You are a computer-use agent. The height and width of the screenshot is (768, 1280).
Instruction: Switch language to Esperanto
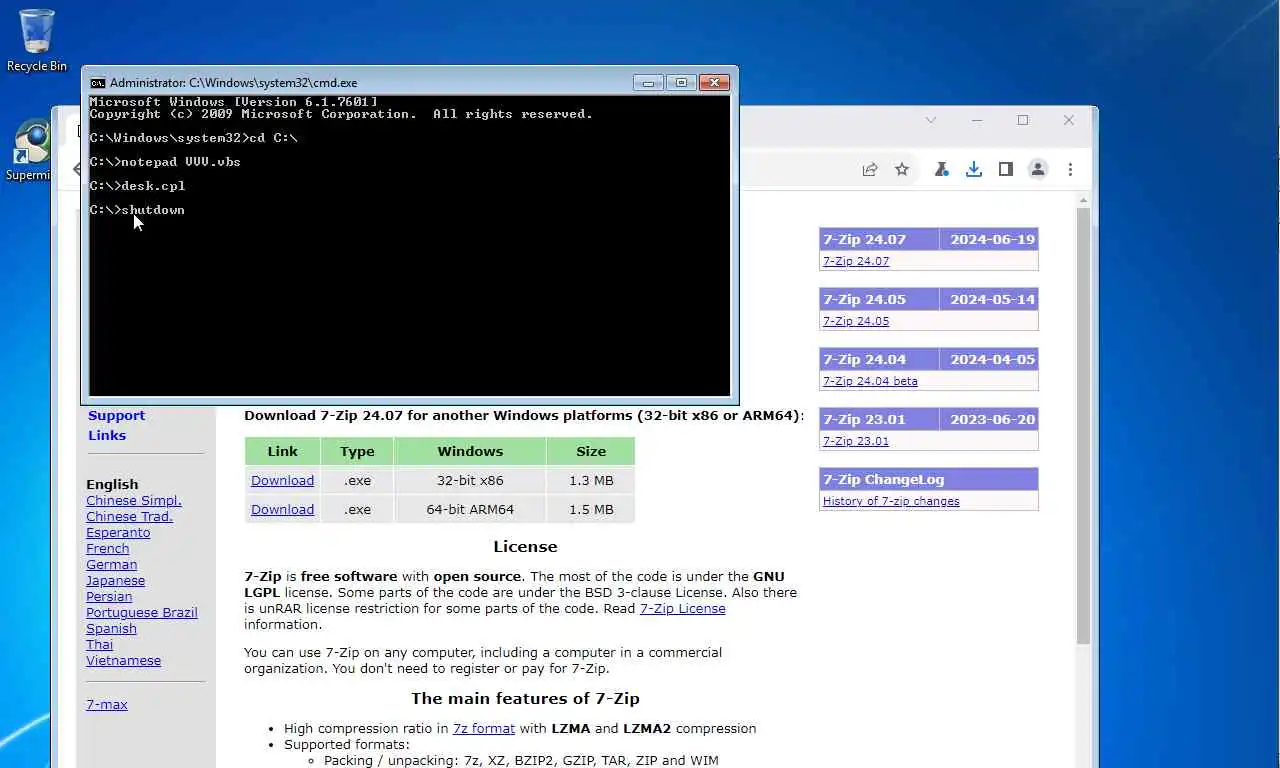(118, 532)
